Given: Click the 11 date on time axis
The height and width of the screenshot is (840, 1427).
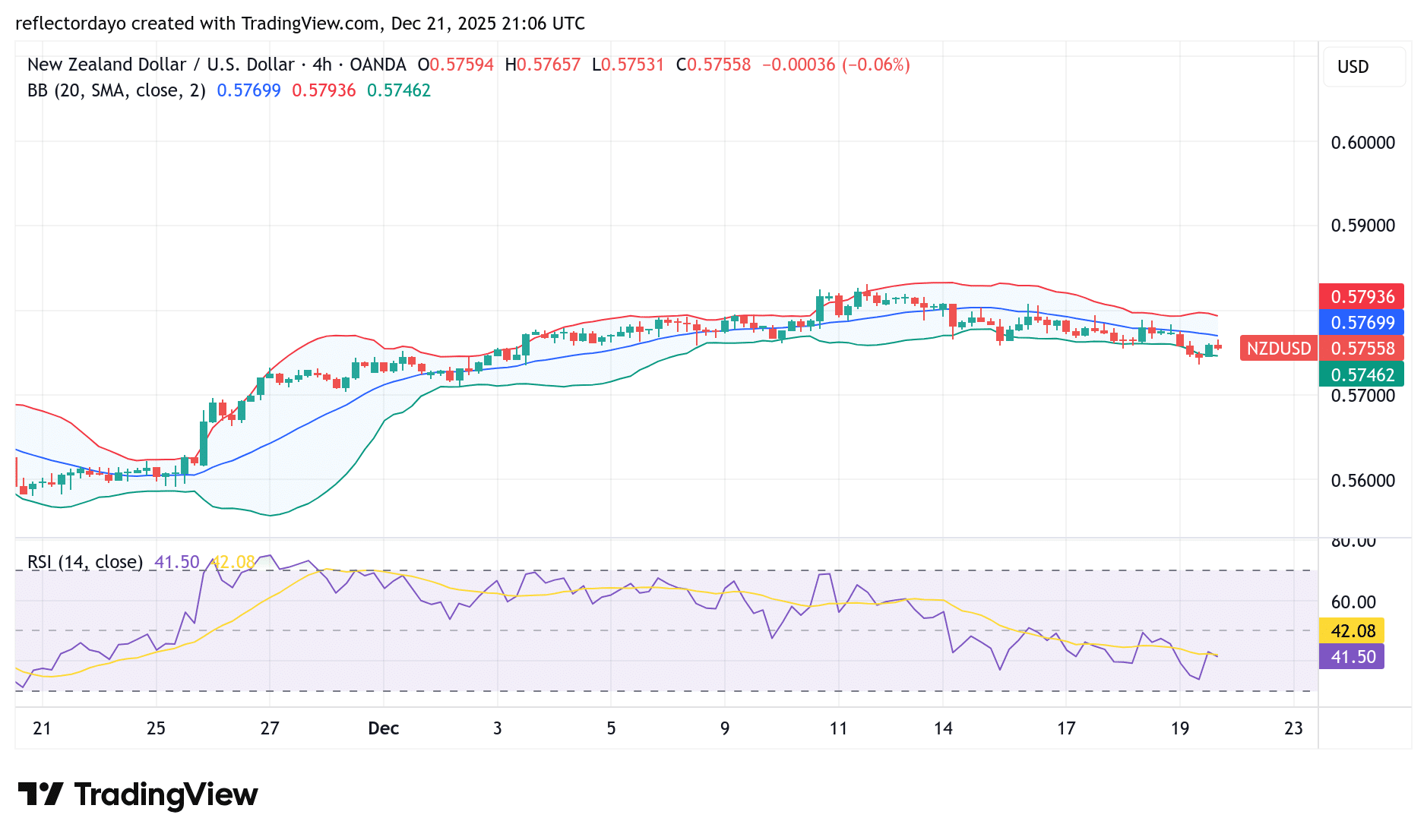Looking at the screenshot, I should pyautogui.click(x=838, y=728).
